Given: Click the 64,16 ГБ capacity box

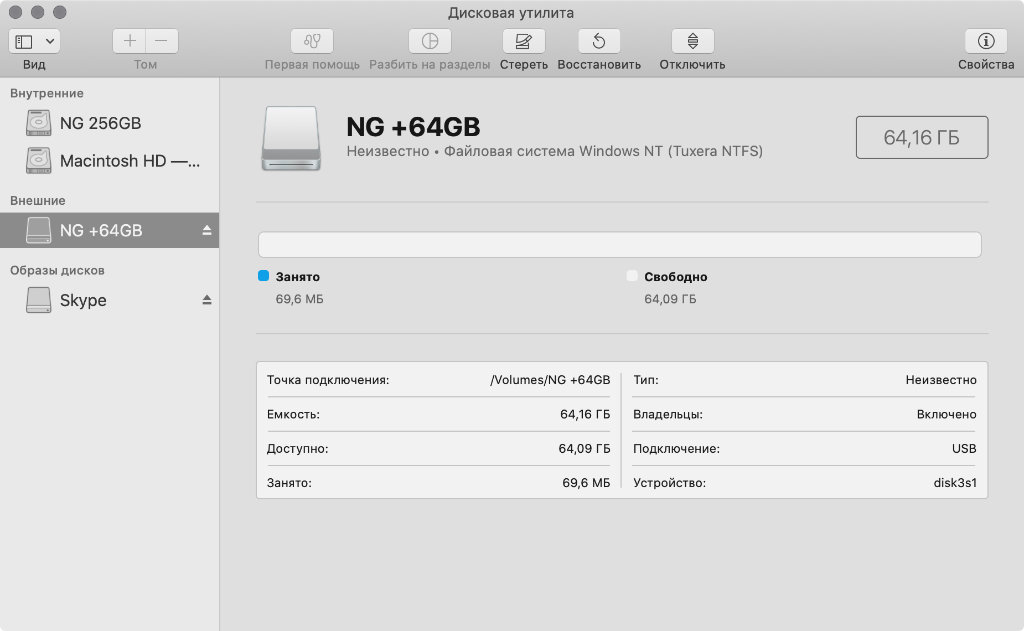Looking at the screenshot, I should [921, 137].
